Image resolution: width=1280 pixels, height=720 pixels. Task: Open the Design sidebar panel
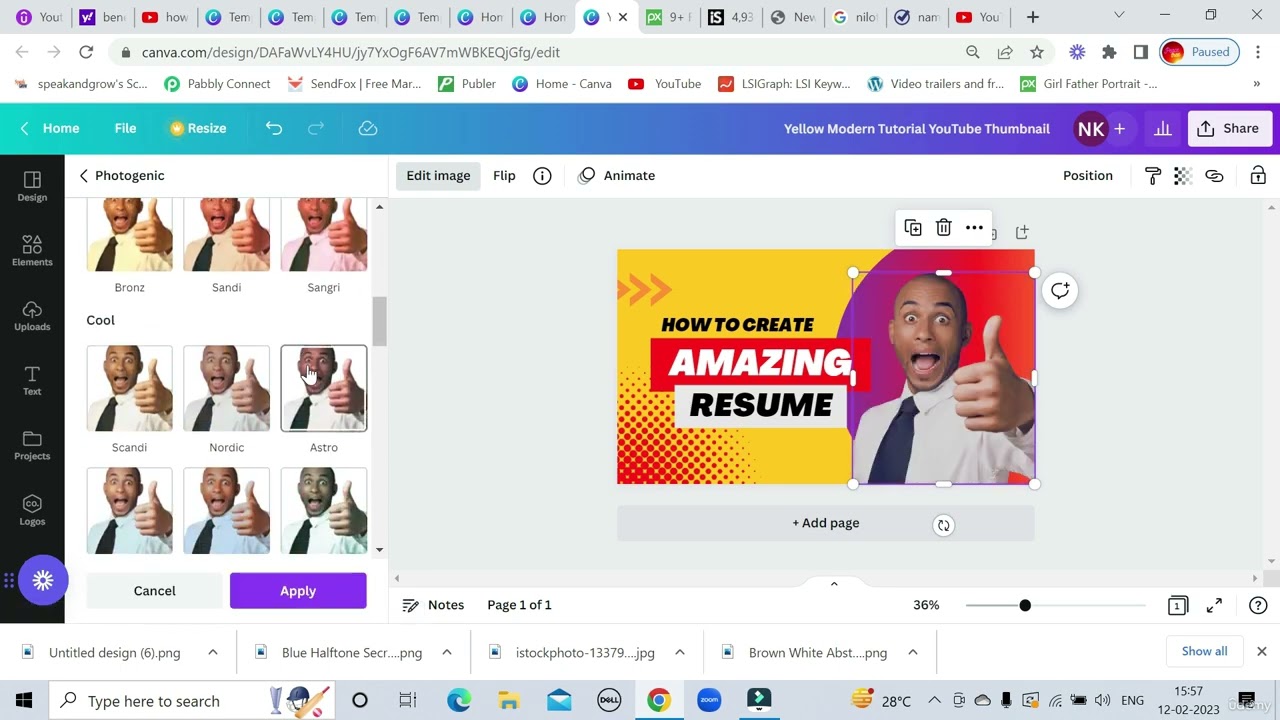pyautogui.click(x=32, y=186)
